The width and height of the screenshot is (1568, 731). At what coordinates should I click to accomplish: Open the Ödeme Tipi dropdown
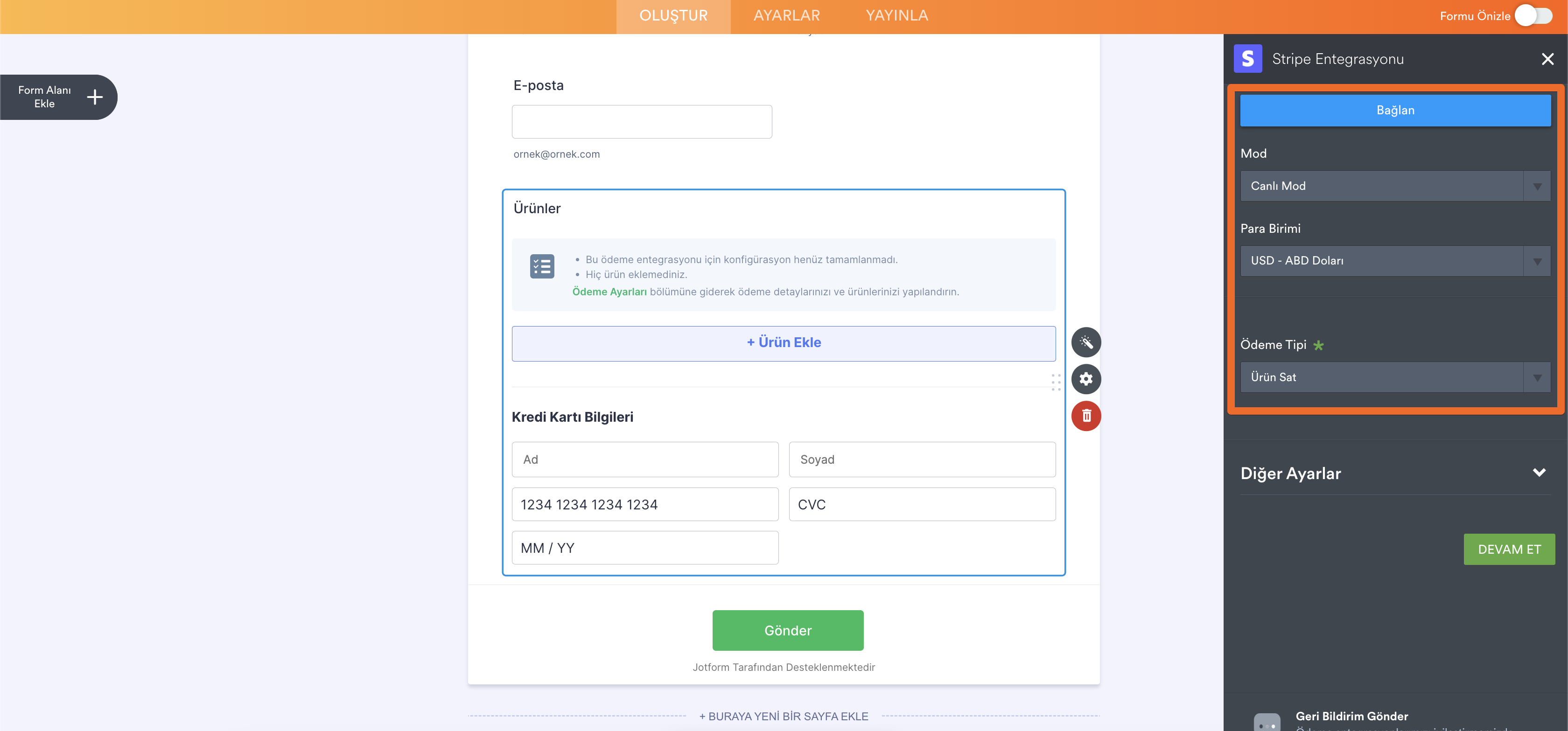pyautogui.click(x=1394, y=377)
